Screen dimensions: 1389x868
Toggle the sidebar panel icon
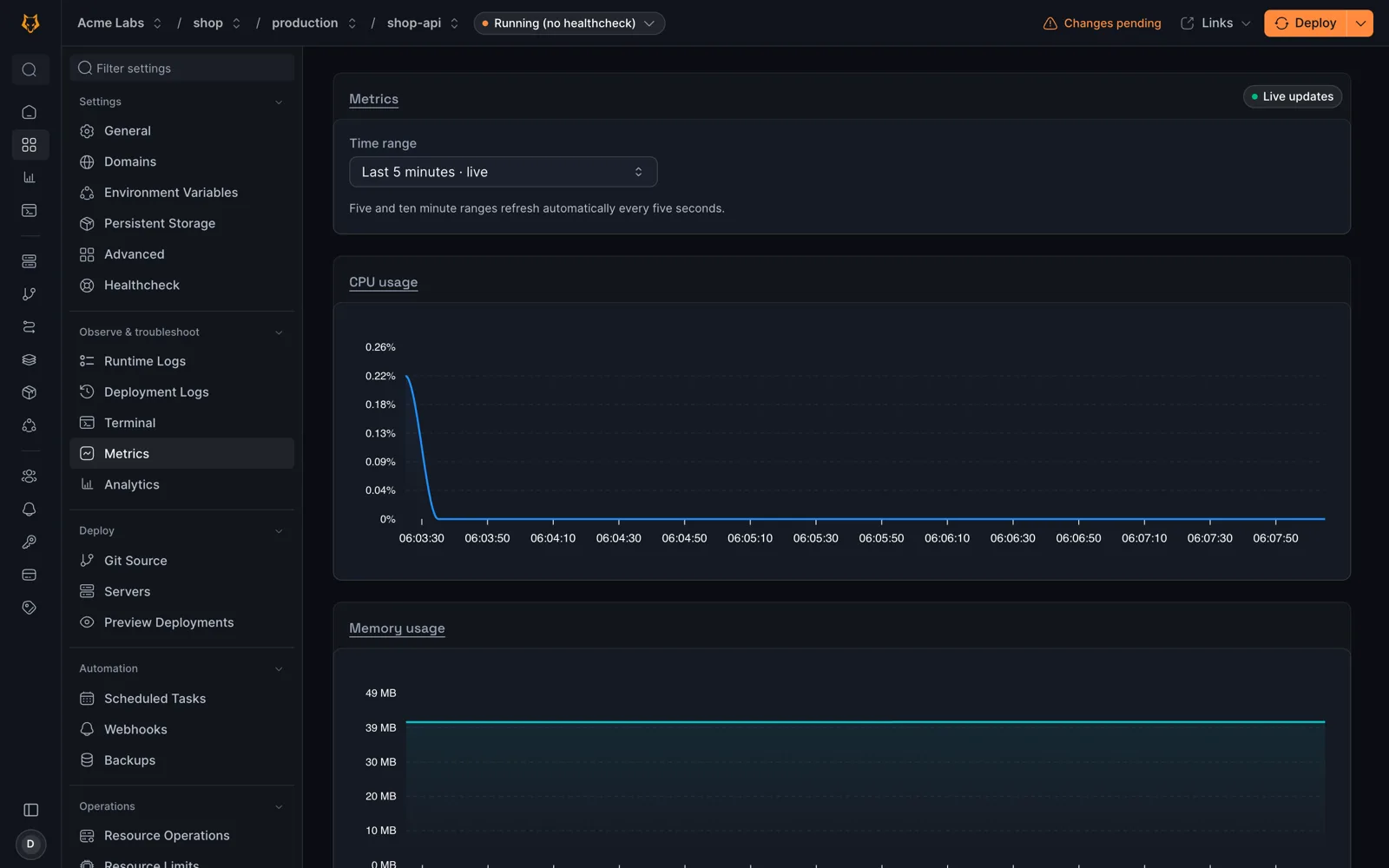coord(30,810)
